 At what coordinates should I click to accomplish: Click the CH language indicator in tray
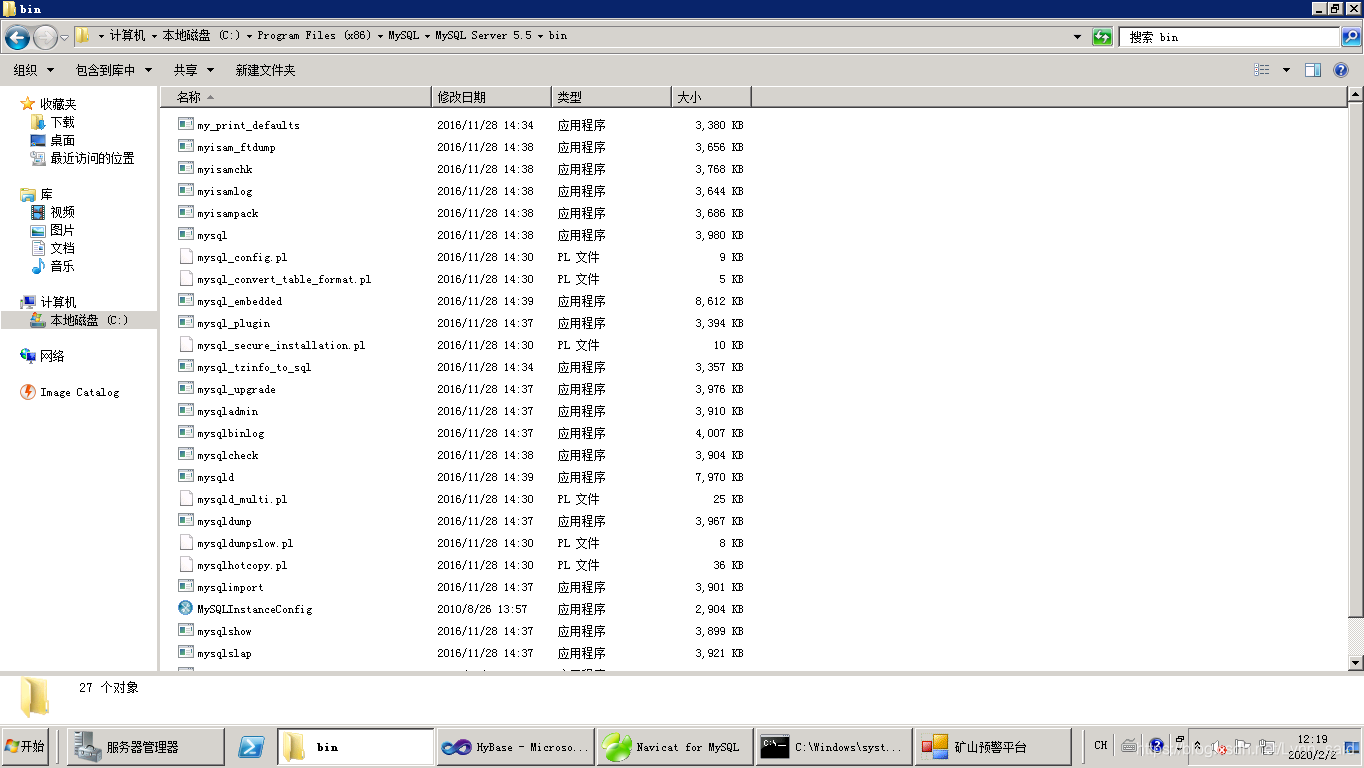click(1100, 745)
